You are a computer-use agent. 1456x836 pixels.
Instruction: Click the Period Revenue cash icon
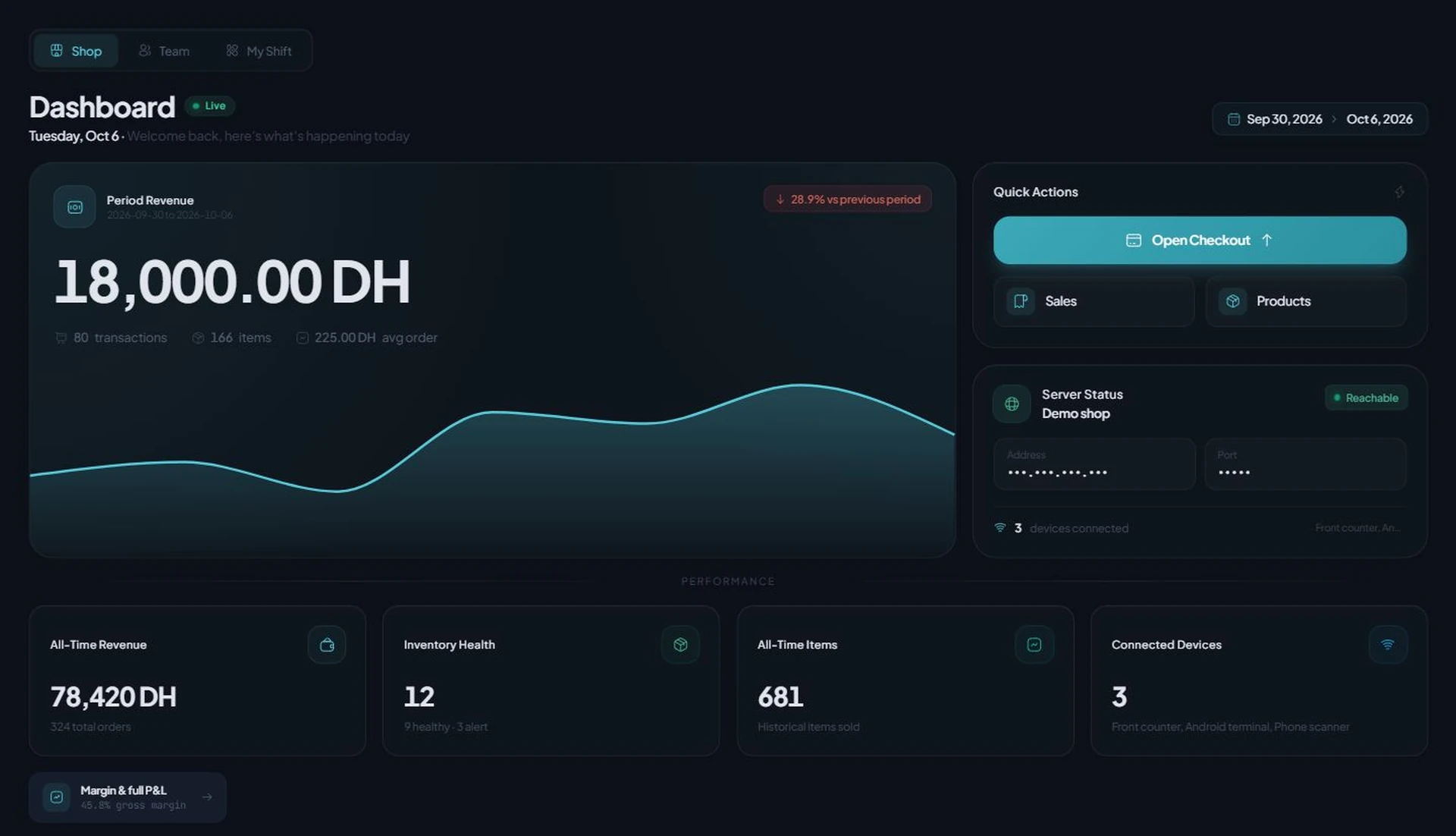74,206
